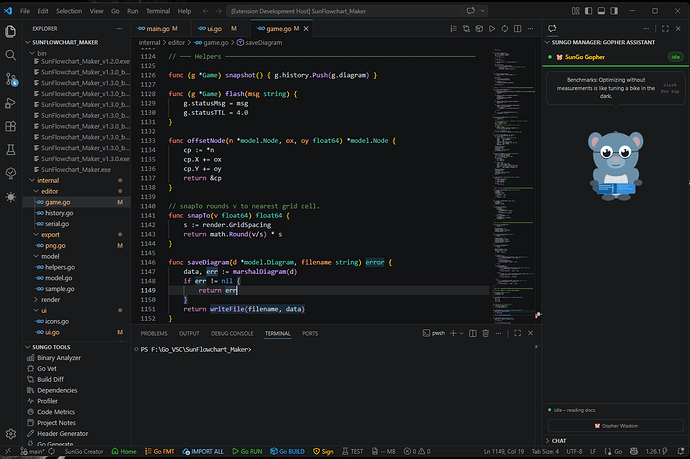The image size is (690, 459).
Task: Open the Profiler tool in SunGo Tools
Action: pyautogui.click(x=49, y=401)
